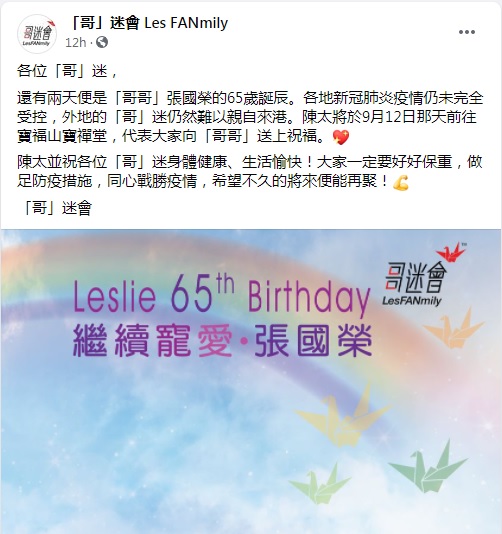
Task: Click the 「哥」迷會 signature line
Action: (x=55, y=208)
